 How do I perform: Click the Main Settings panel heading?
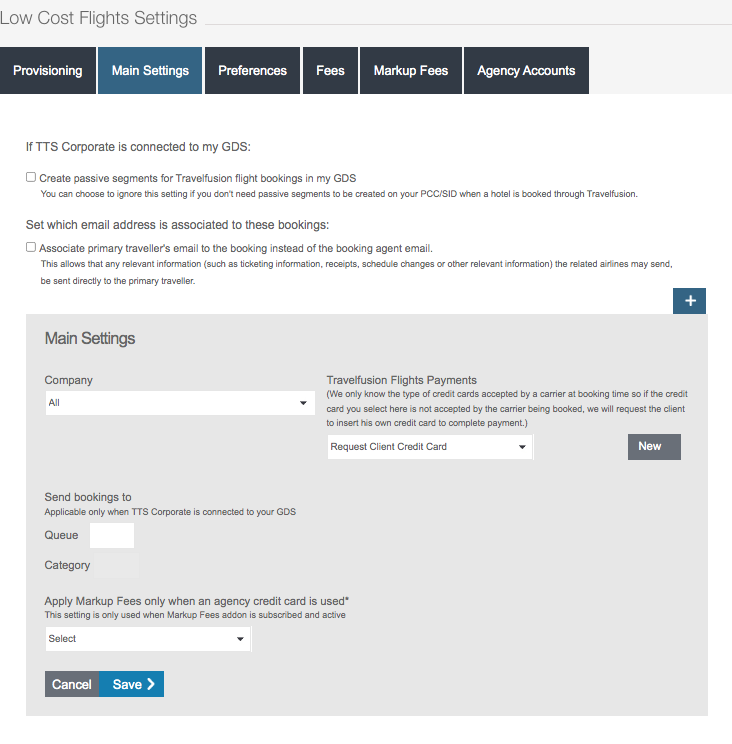(90, 339)
